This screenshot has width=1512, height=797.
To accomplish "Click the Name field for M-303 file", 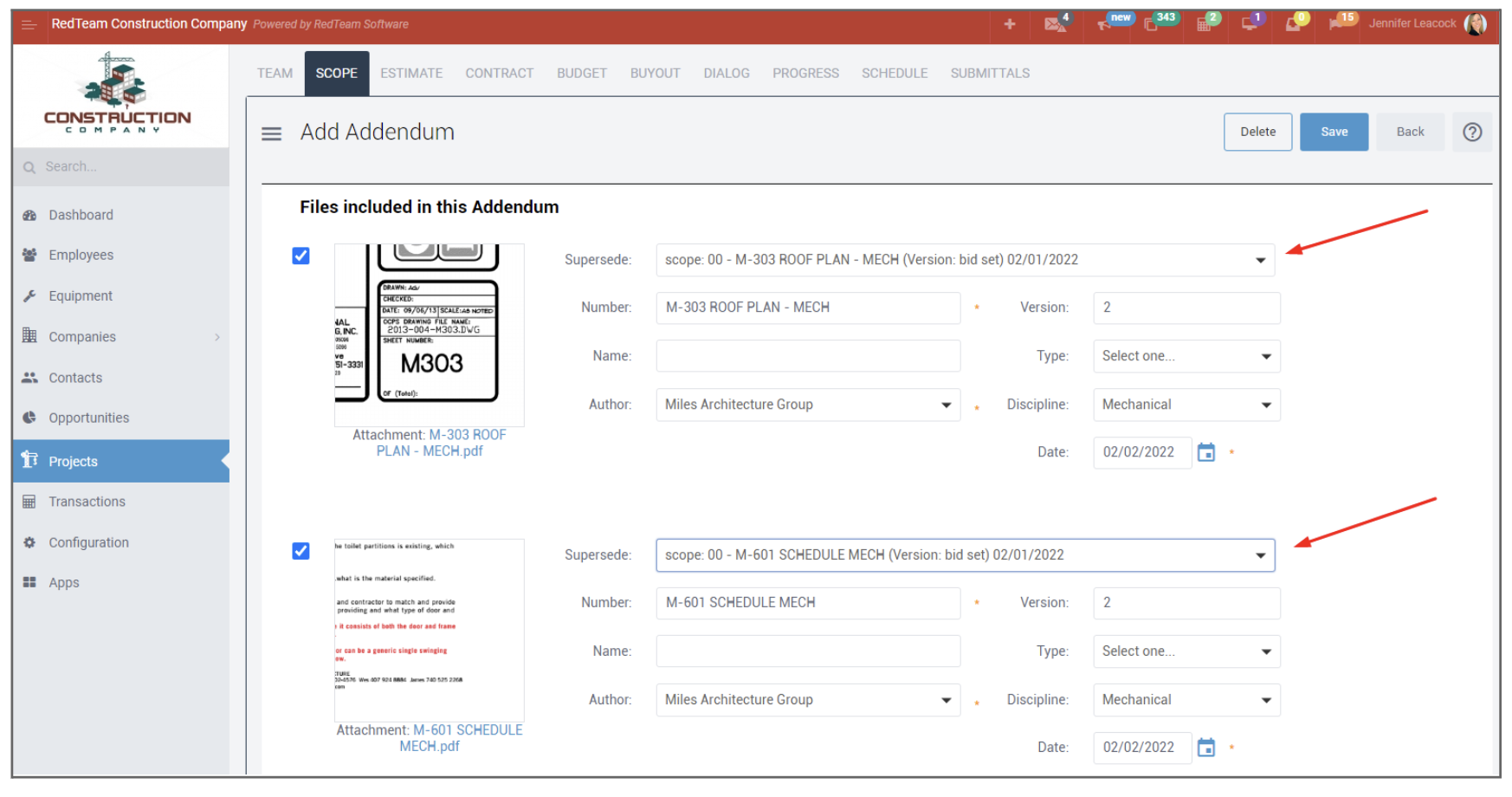I will pyautogui.click(x=807, y=356).
